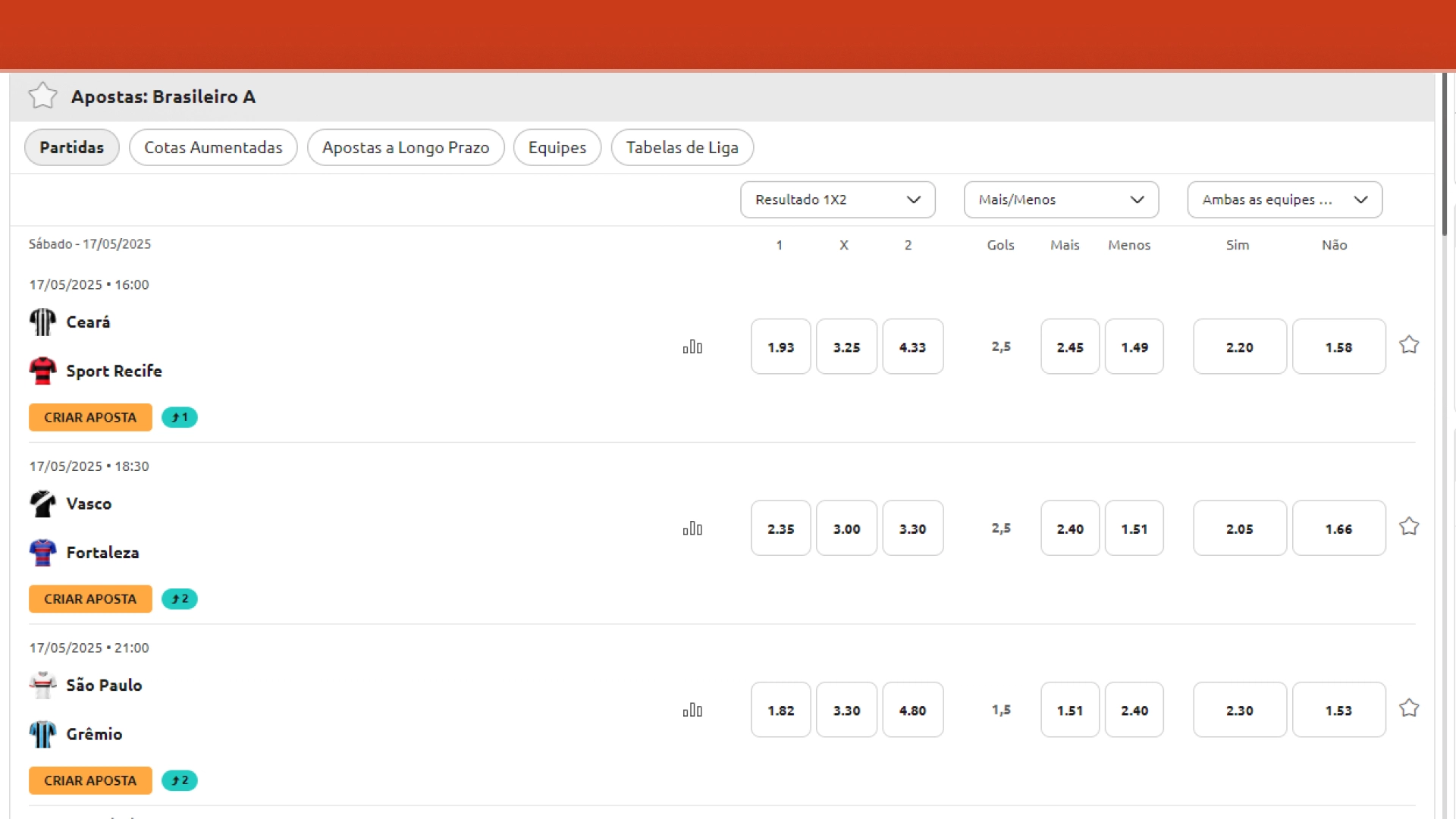Click the Grêmio jersey icon
This screenshot has height=819, width=1456.
click(42, 734)
